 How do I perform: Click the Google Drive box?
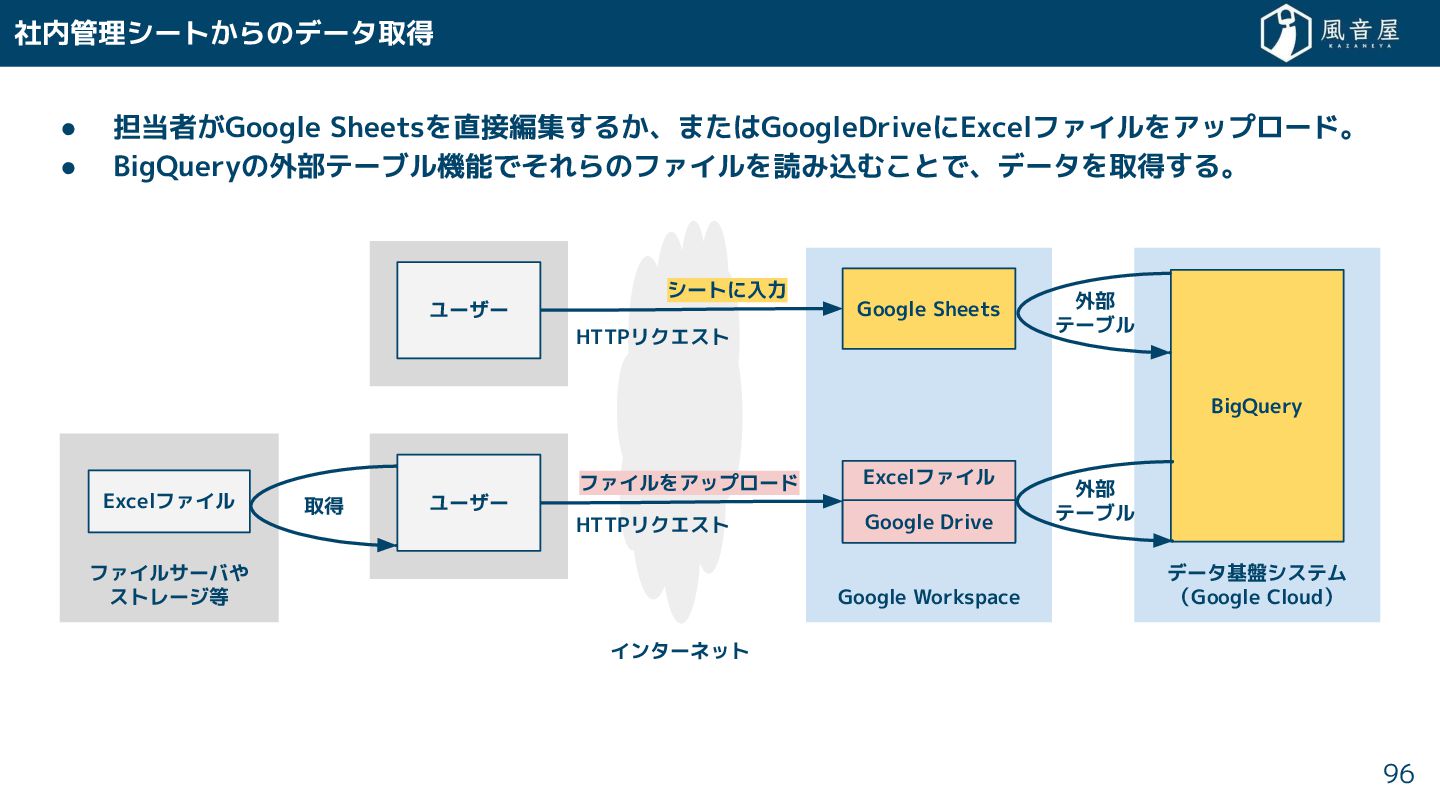928,522
